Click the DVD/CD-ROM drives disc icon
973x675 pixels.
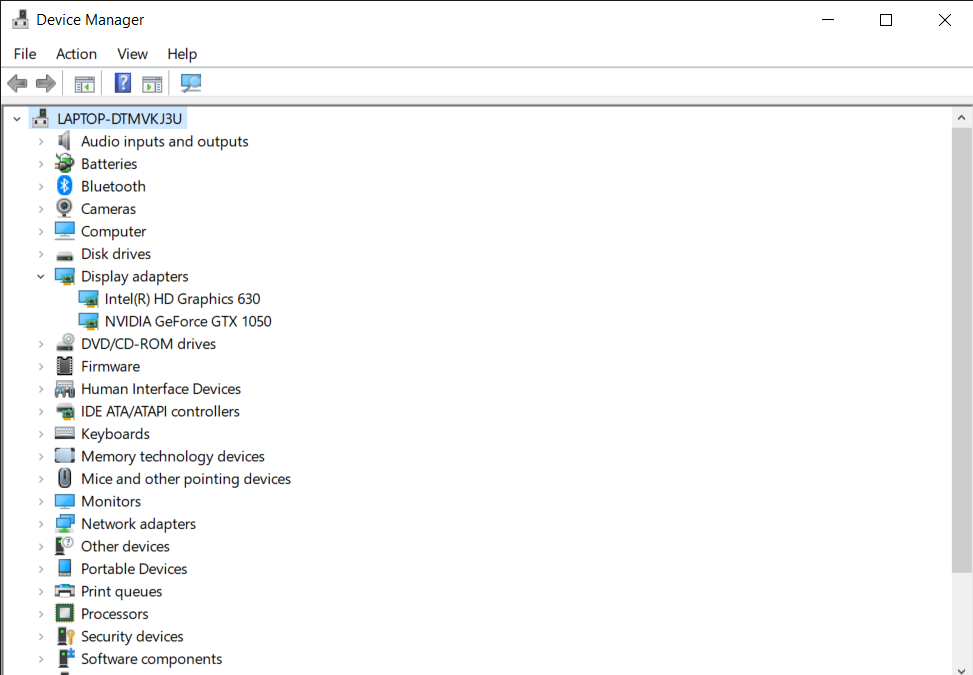pos(65,343)
